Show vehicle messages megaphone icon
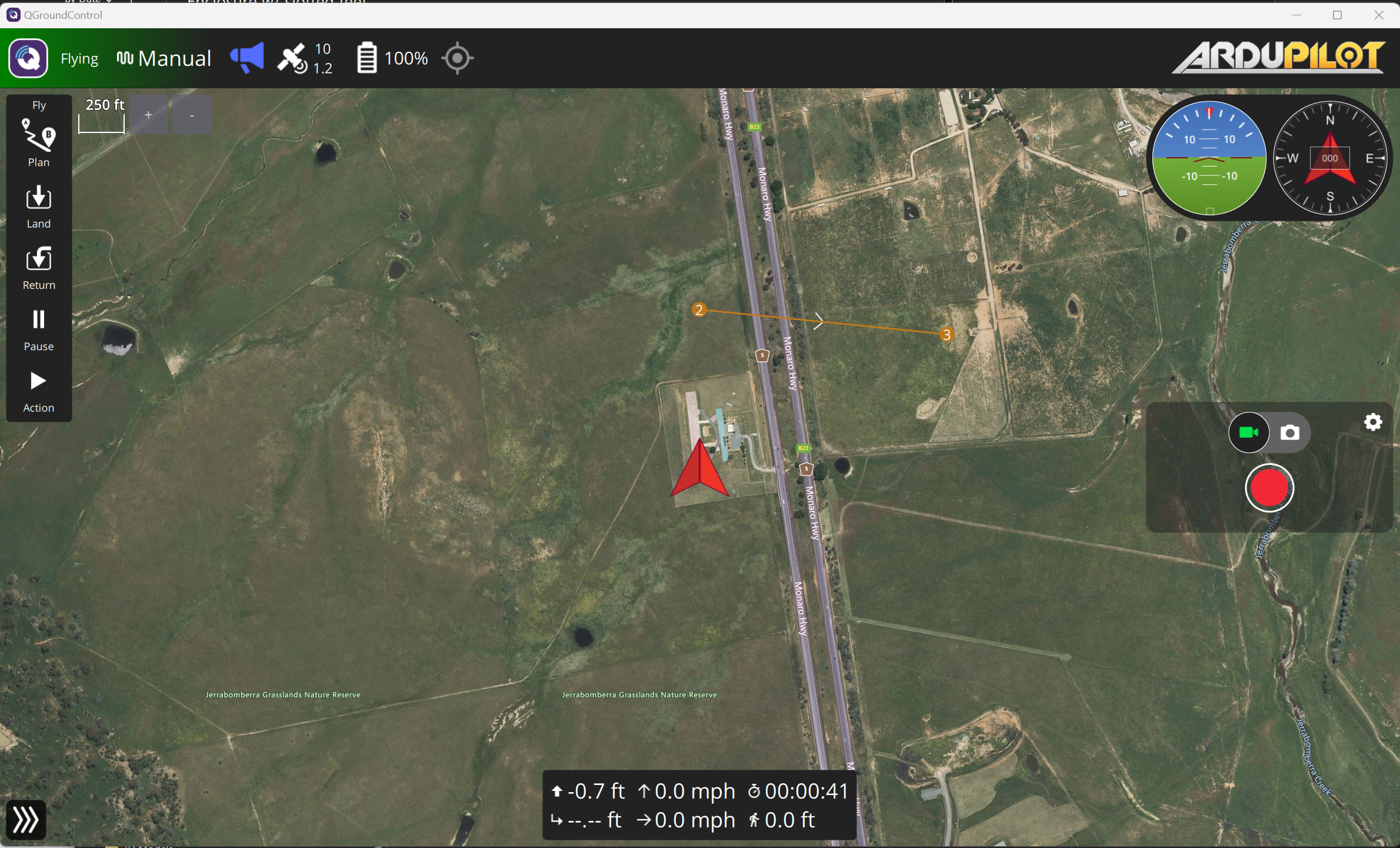This screenshot has height=848, width=1400. click(247, 58)
